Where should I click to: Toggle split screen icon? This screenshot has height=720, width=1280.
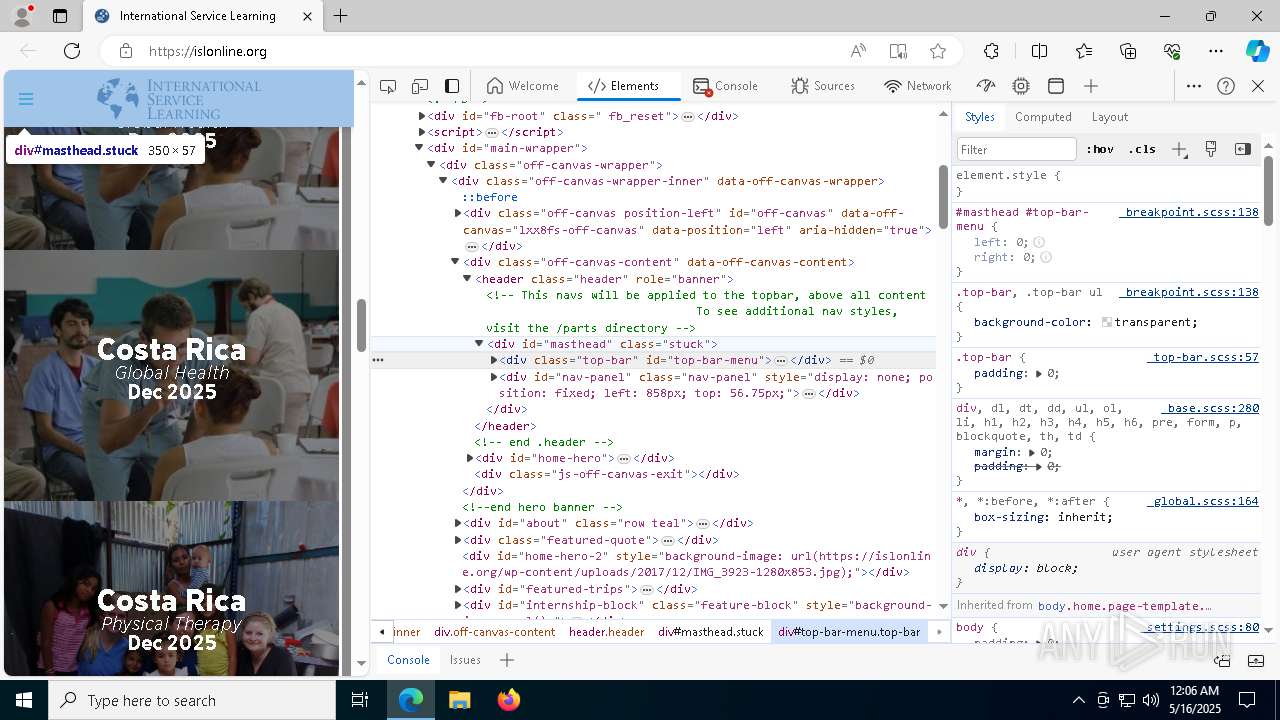coord(1039,51)
